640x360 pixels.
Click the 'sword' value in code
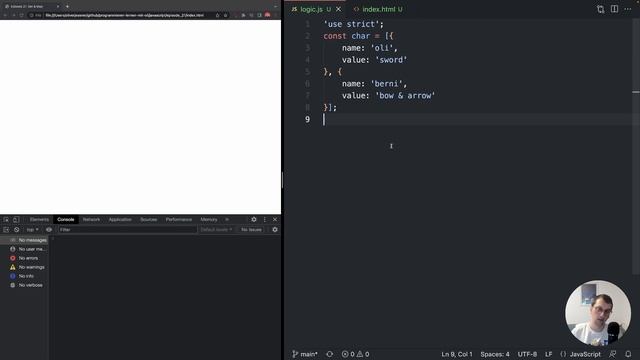(391, 60)
